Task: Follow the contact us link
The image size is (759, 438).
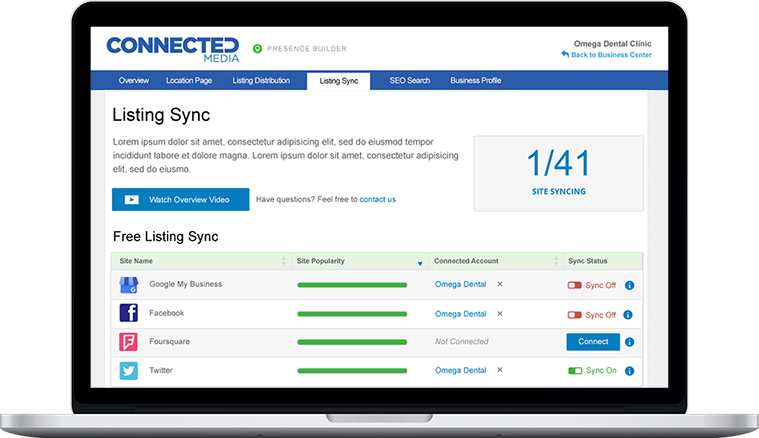Action: [378, 199]
